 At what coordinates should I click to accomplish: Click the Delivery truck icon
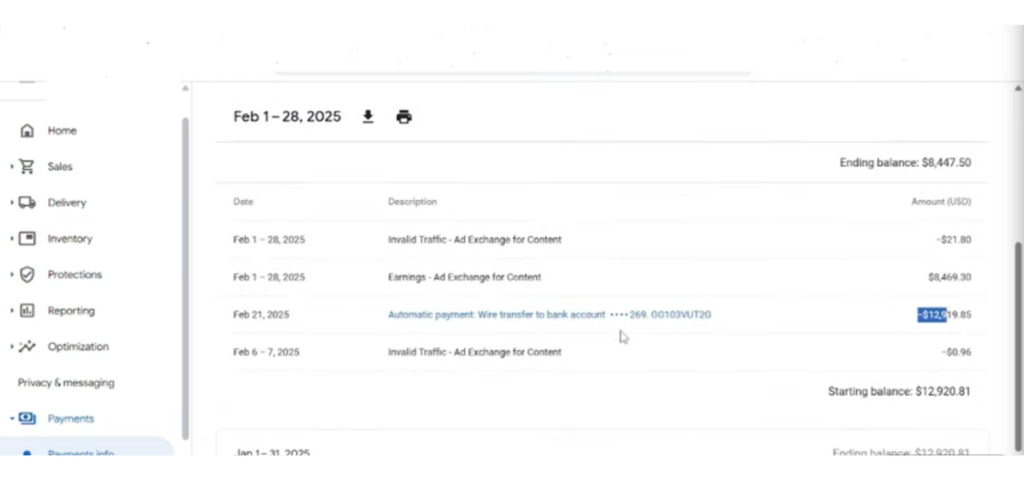click(x=27, y=203)
